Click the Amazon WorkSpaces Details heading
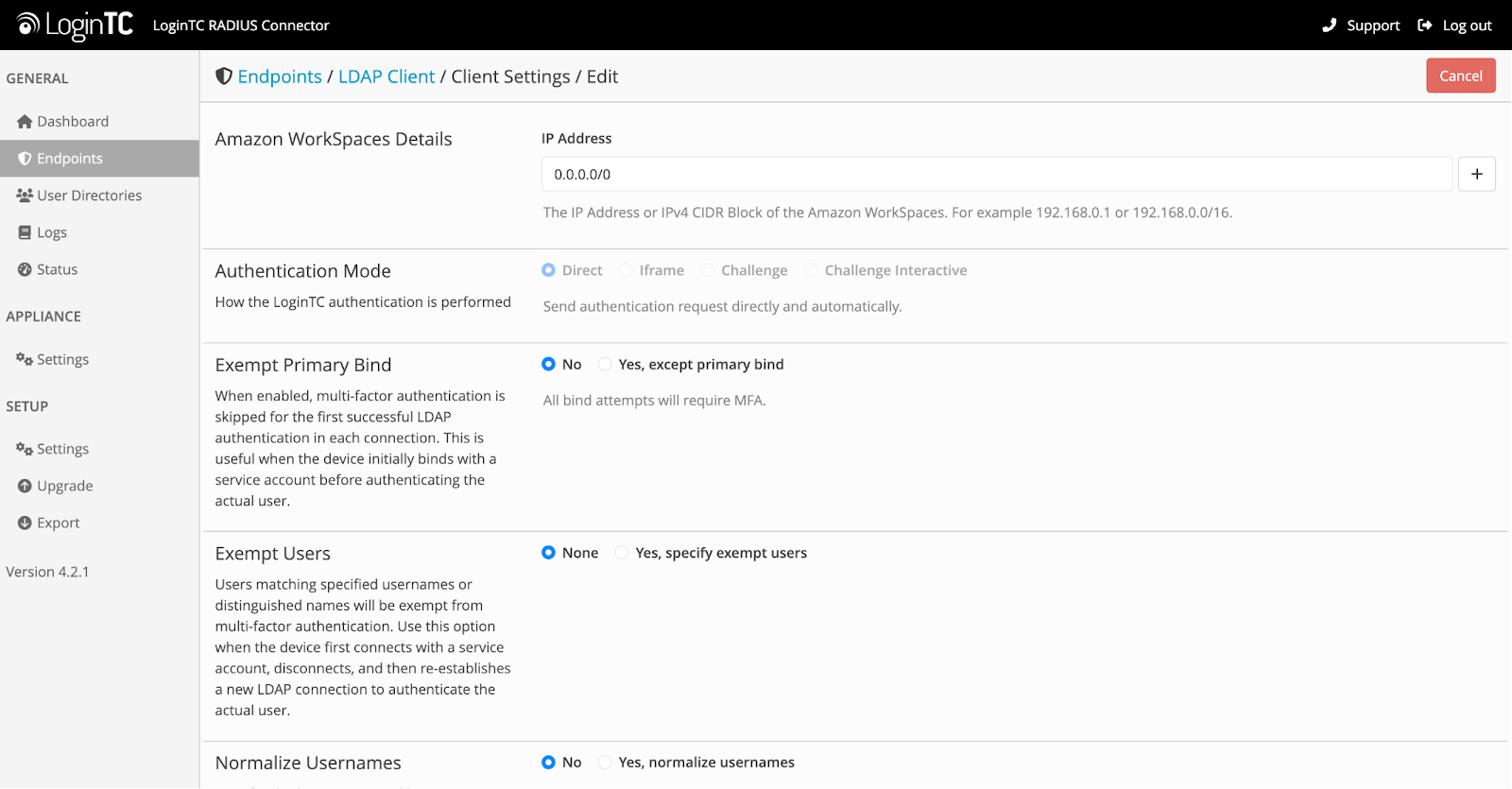The height and width of the screenshot is (789, 1512). (x=334, y=139)
